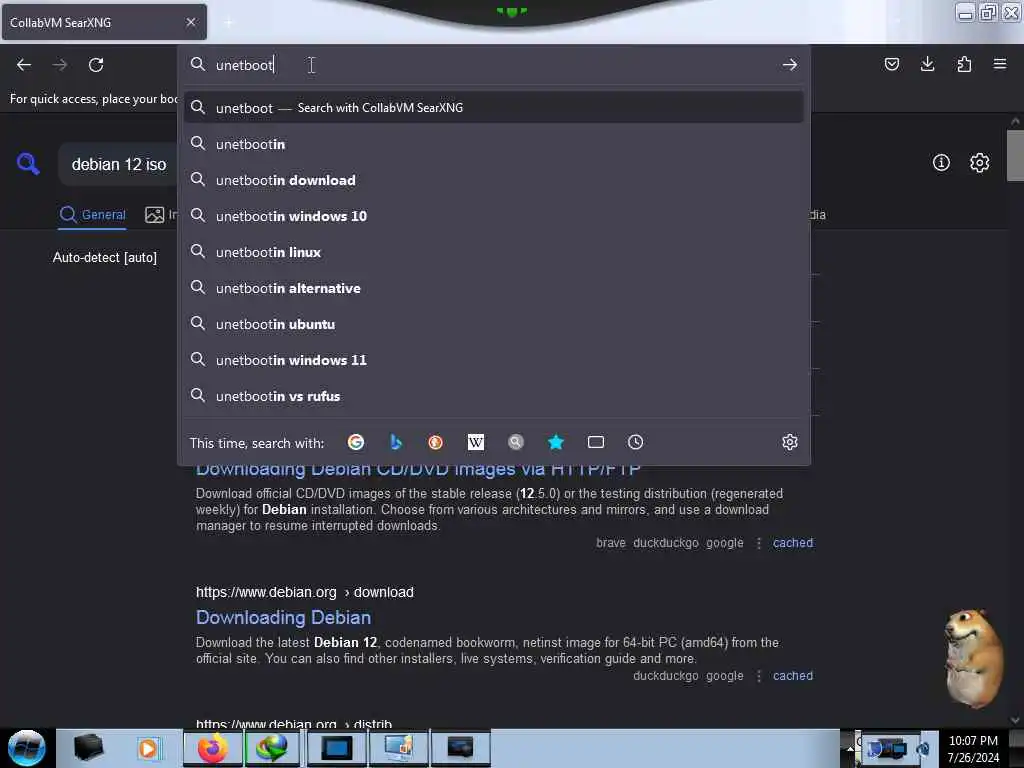Viewport: 1024px width, 768px height.
Task: Search open tabs using the tab icon
Action: click(596, 442)
